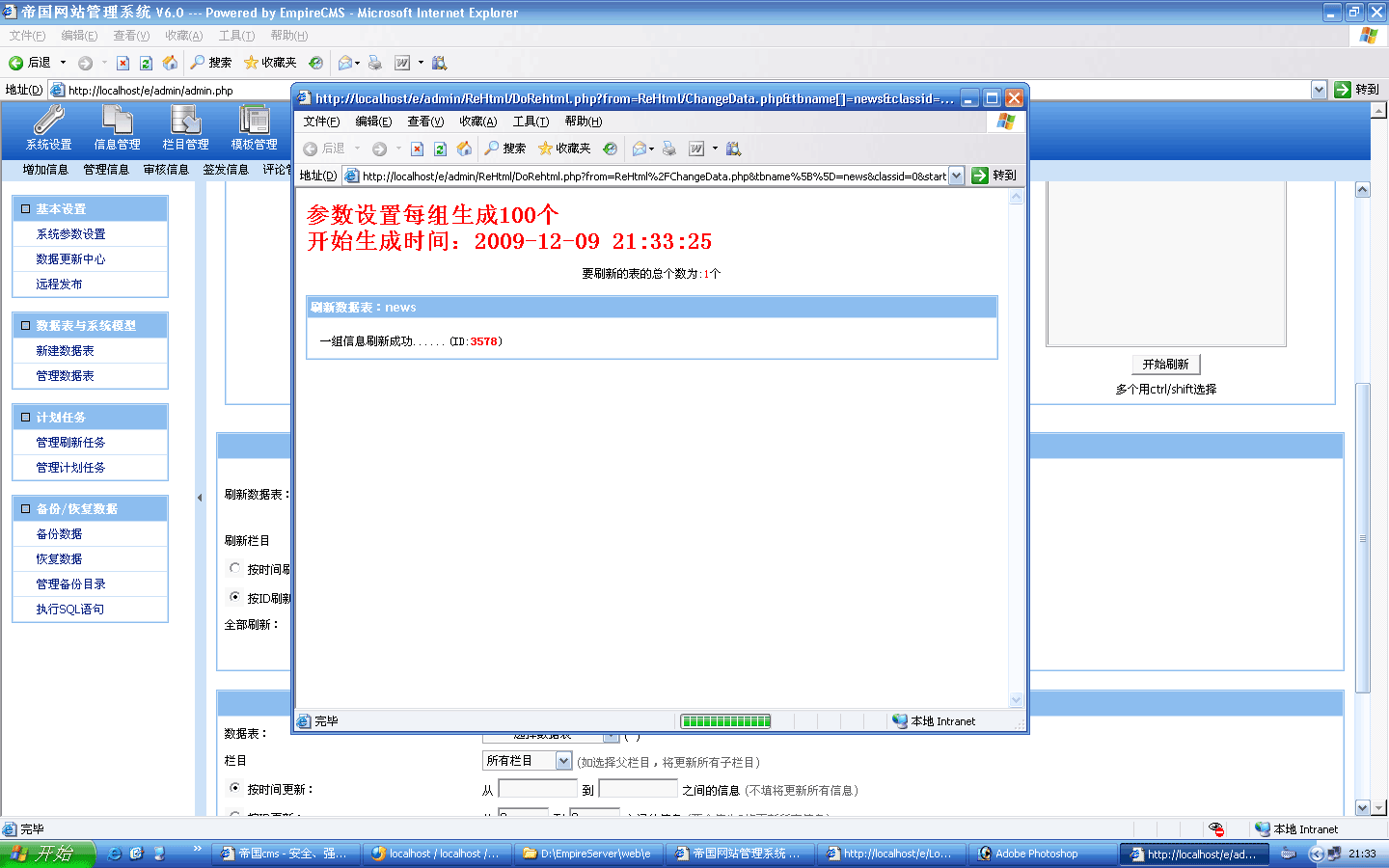Open the 信息管理 icon
This screenshot has height=868, width=1389.
pyautogui.click(x=117, y=121)
